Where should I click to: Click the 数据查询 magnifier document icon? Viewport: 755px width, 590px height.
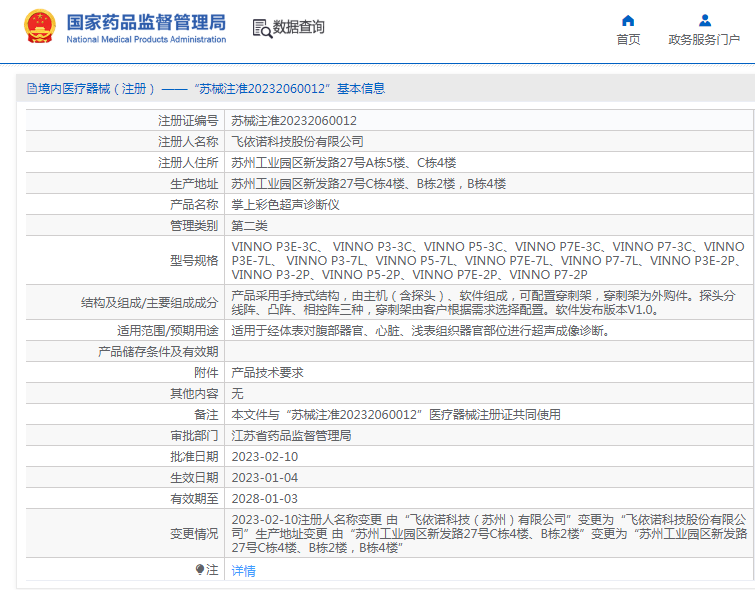(262, 28)
